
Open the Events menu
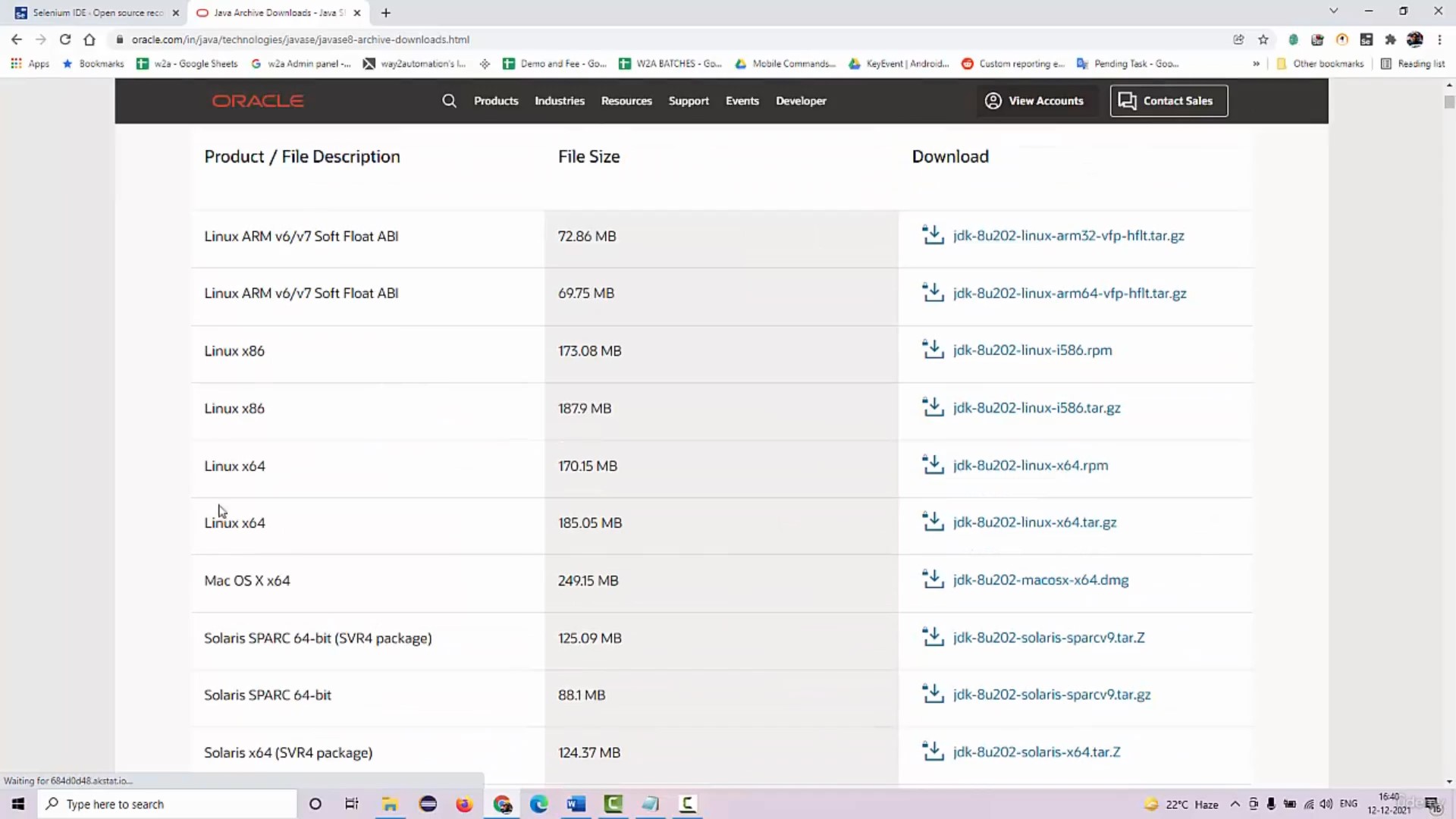(x=742, y=101)
